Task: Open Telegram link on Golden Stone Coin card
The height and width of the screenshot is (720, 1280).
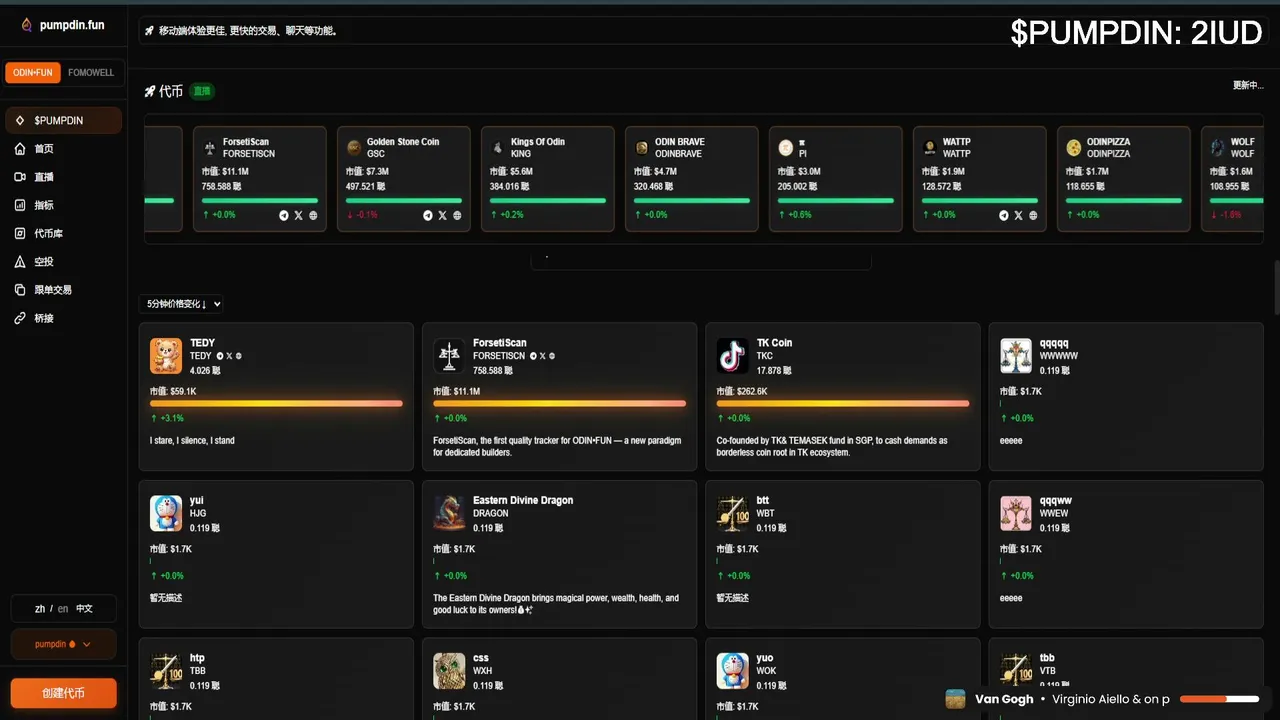Action: point(428,215)
